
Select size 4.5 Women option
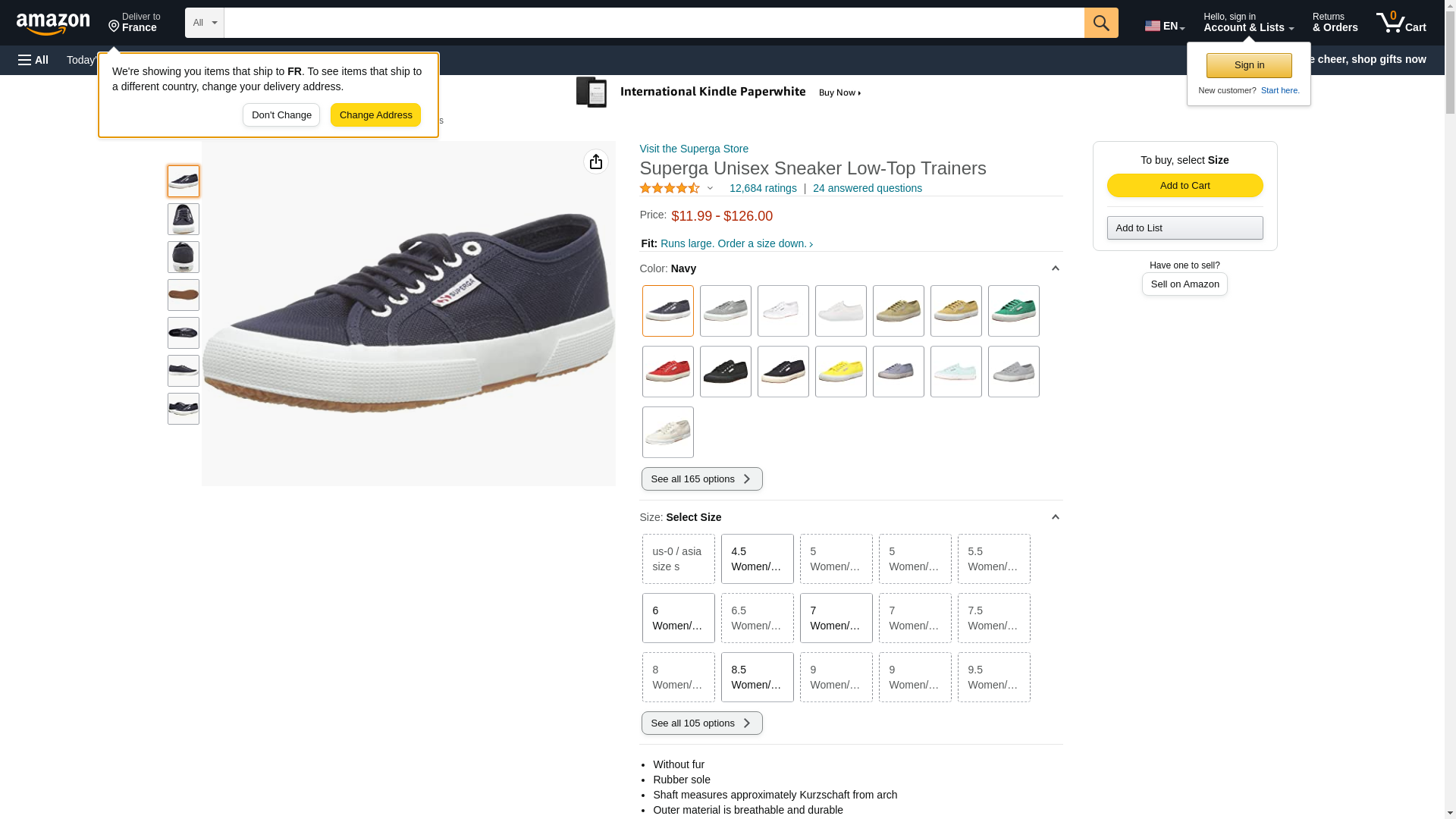[x=757, y=559]
